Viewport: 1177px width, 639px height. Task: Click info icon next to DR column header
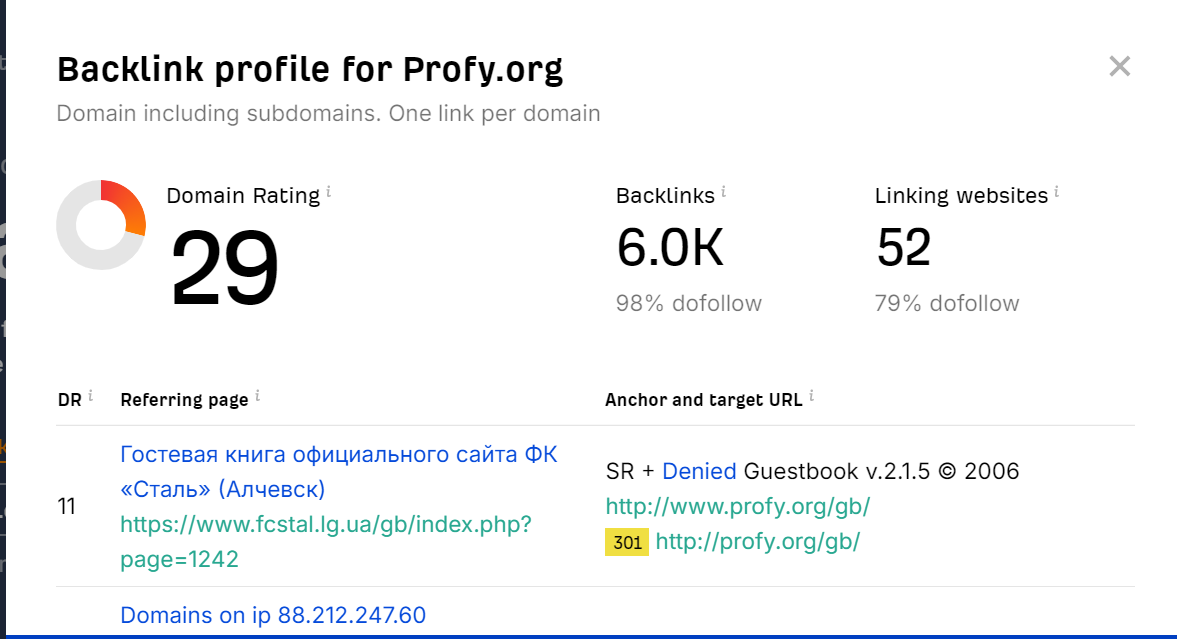click(90, 395)
